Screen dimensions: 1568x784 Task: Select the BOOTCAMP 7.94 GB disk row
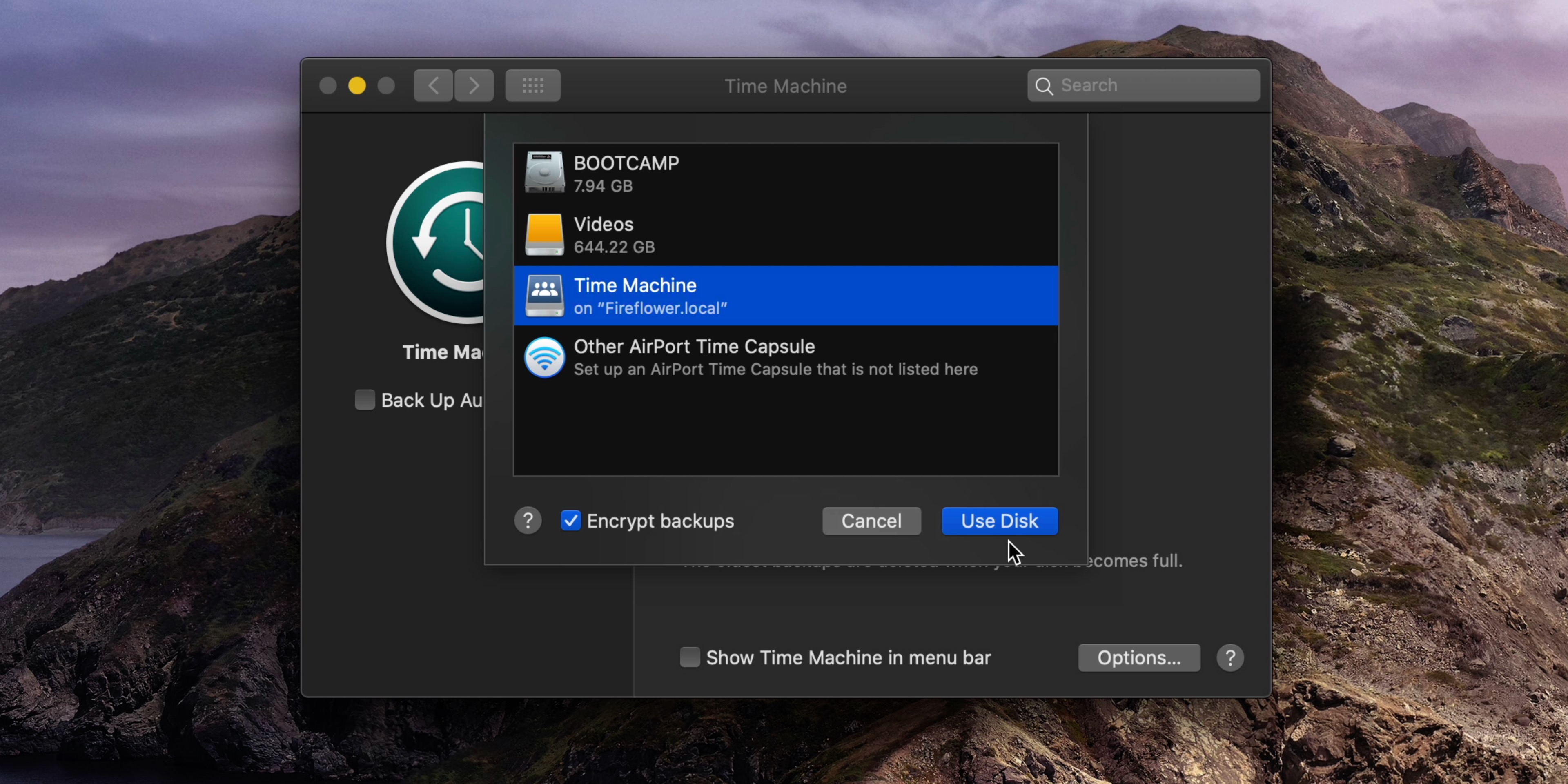(x=785, y=174)
